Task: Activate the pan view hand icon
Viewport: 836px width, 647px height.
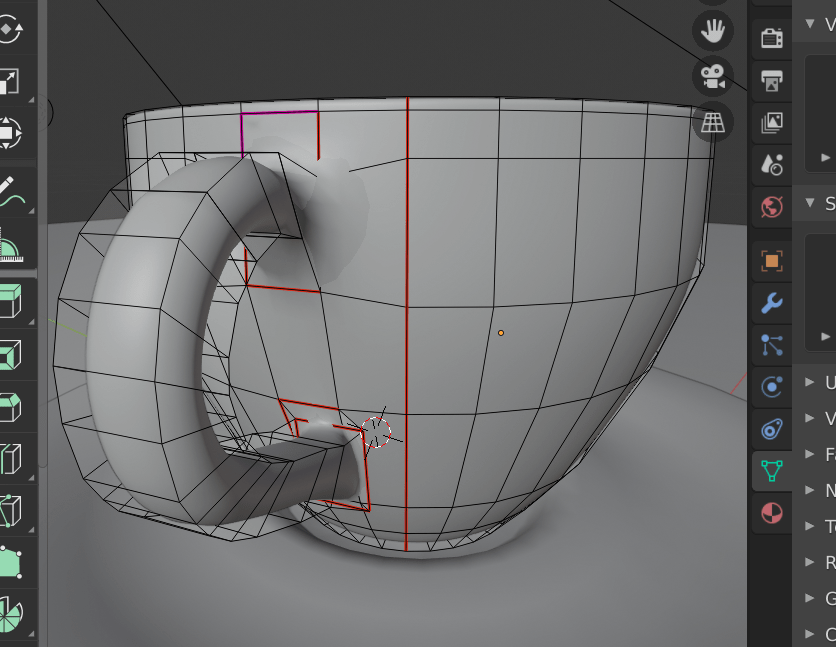Action: (x=712, y=30)
